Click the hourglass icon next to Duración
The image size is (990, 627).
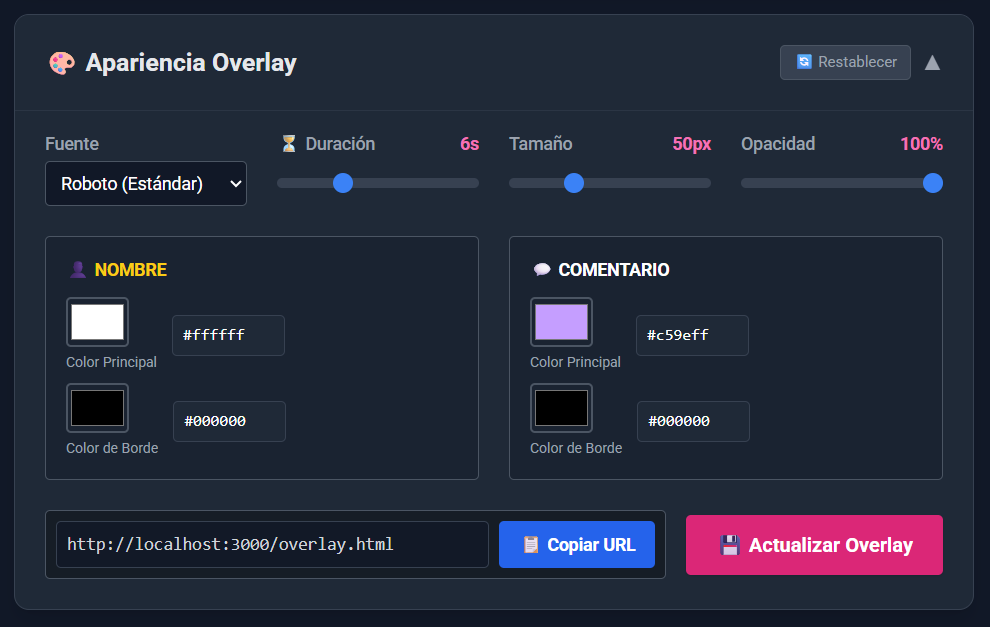point(289,144)
